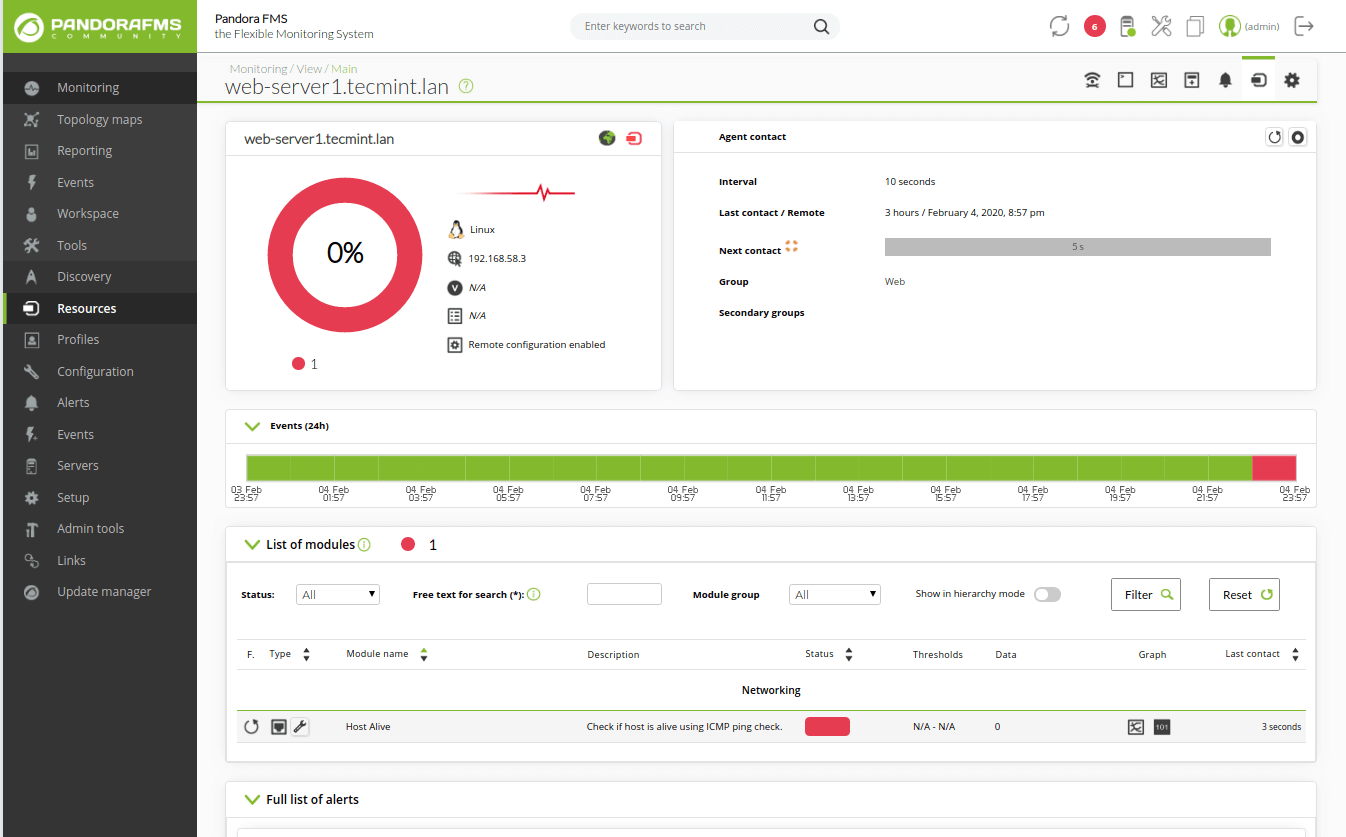Click the List of modules info icon
Screen dimensions: 1346x837
point(364,545)
